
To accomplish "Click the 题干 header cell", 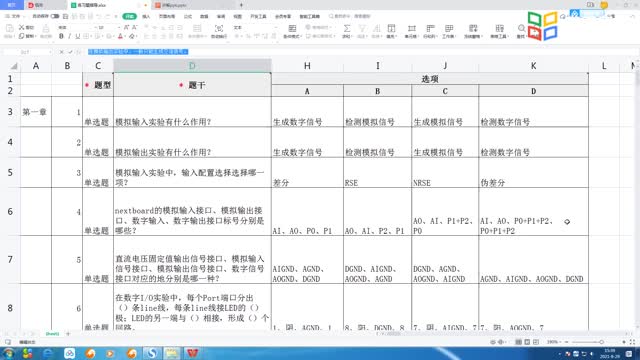I will tap(192, 85).
